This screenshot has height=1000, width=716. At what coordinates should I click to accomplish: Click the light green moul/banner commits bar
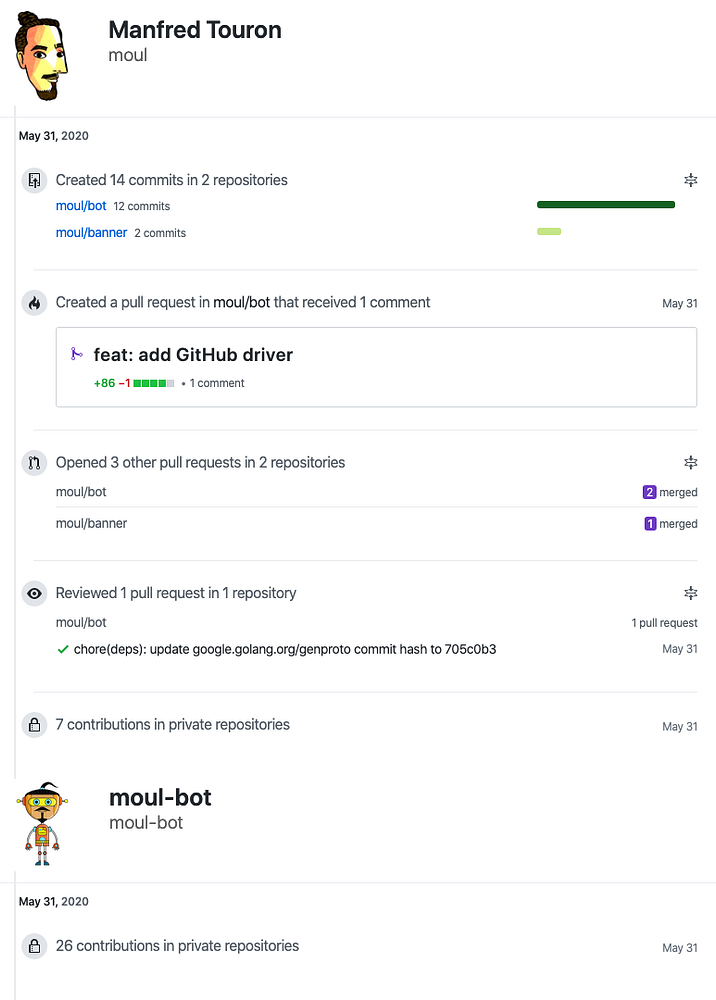(549, 232)
